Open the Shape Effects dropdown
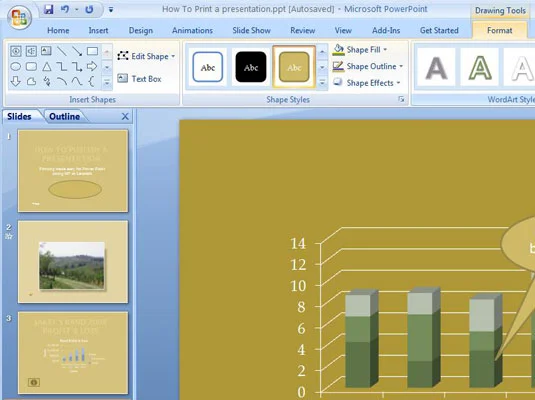The height and width of the screenshot is (400, 535). coord(366,83)
